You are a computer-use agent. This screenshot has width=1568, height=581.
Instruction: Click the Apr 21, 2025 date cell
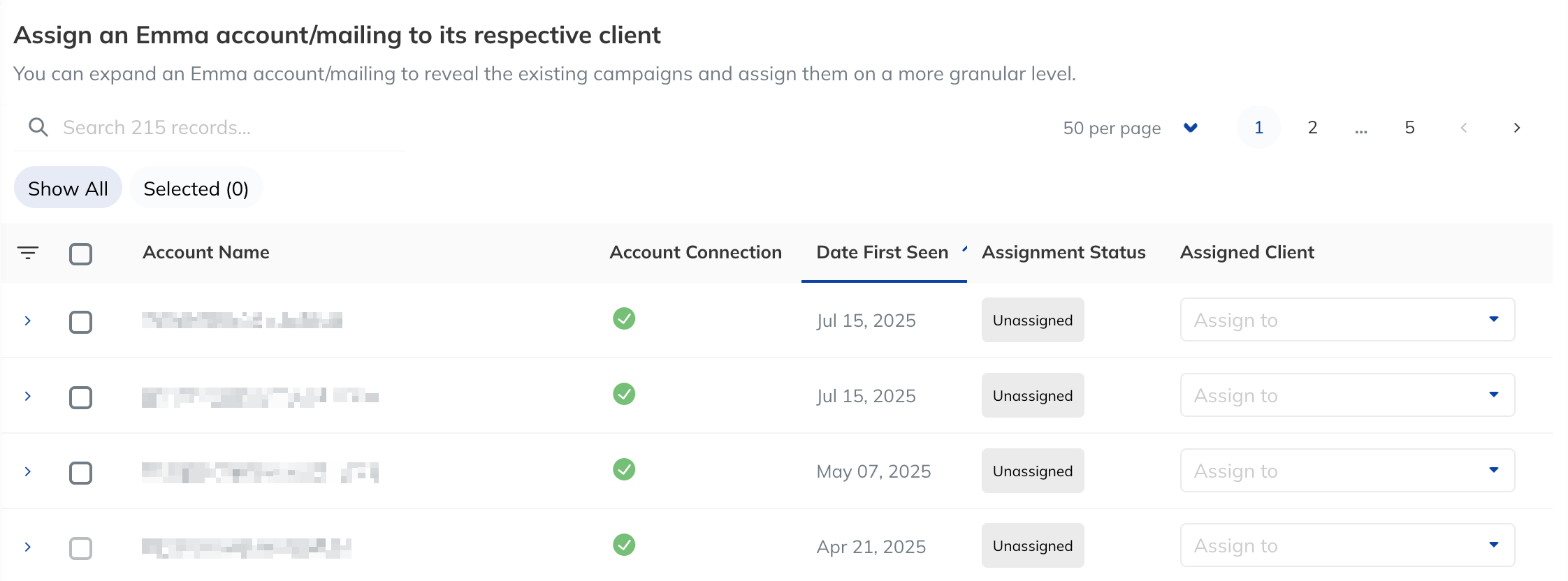(x=871, y=547)
